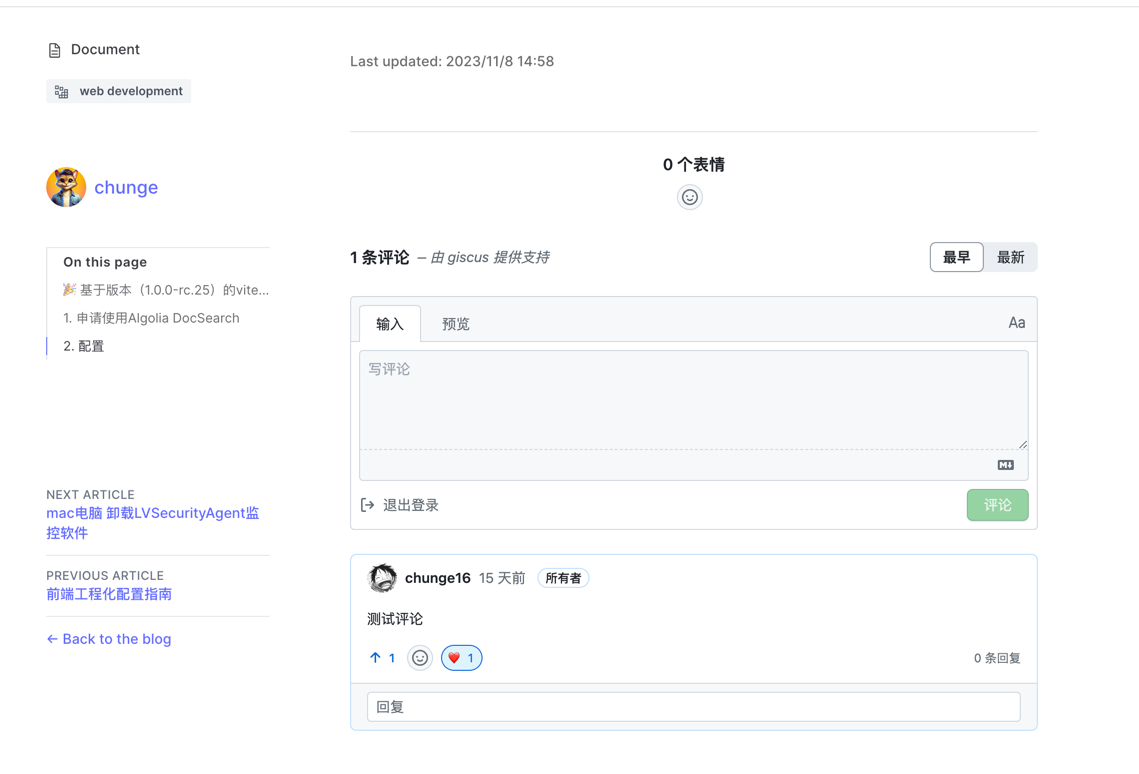The image size is (1139, 774).
Task: Click the logout icon next to 退出登录
Action: point(367,504)
